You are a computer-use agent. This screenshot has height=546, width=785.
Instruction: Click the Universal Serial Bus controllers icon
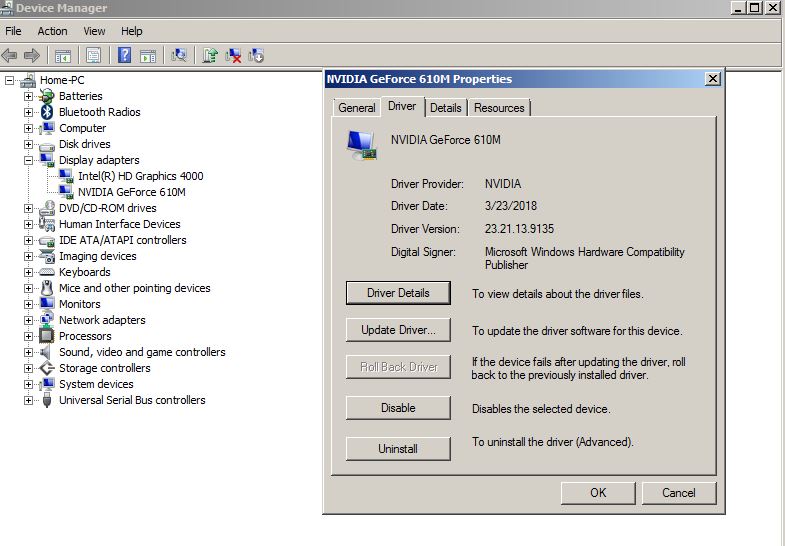[x=47, y=400]
